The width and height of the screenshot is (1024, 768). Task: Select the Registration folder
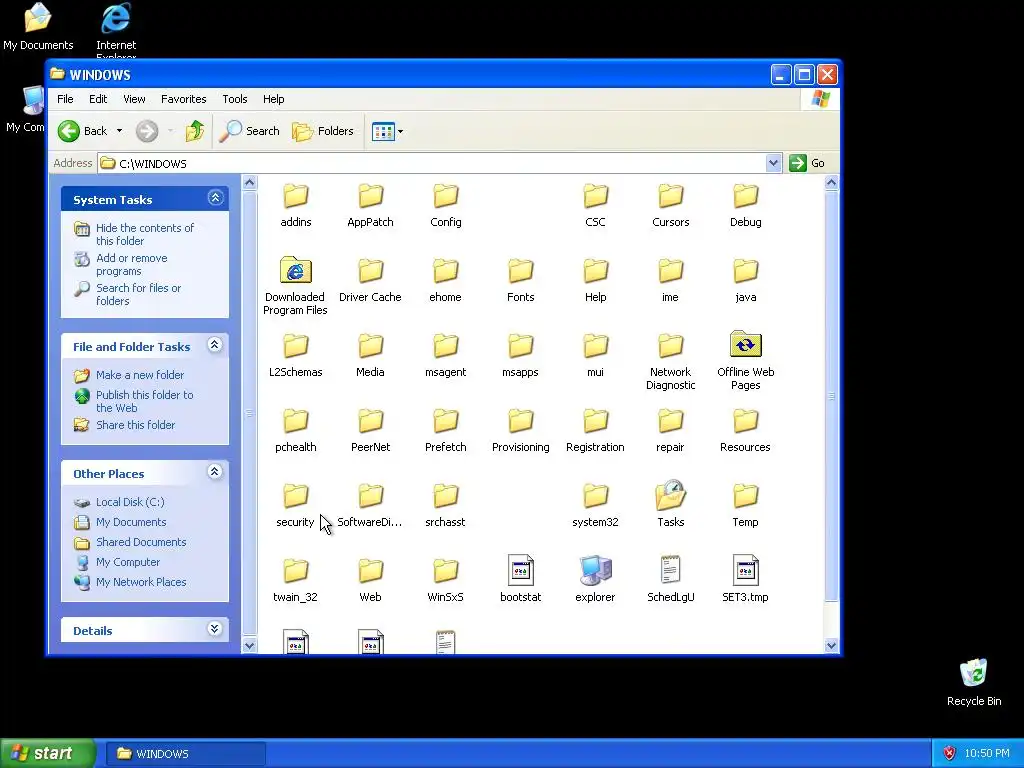coord(595,430)
